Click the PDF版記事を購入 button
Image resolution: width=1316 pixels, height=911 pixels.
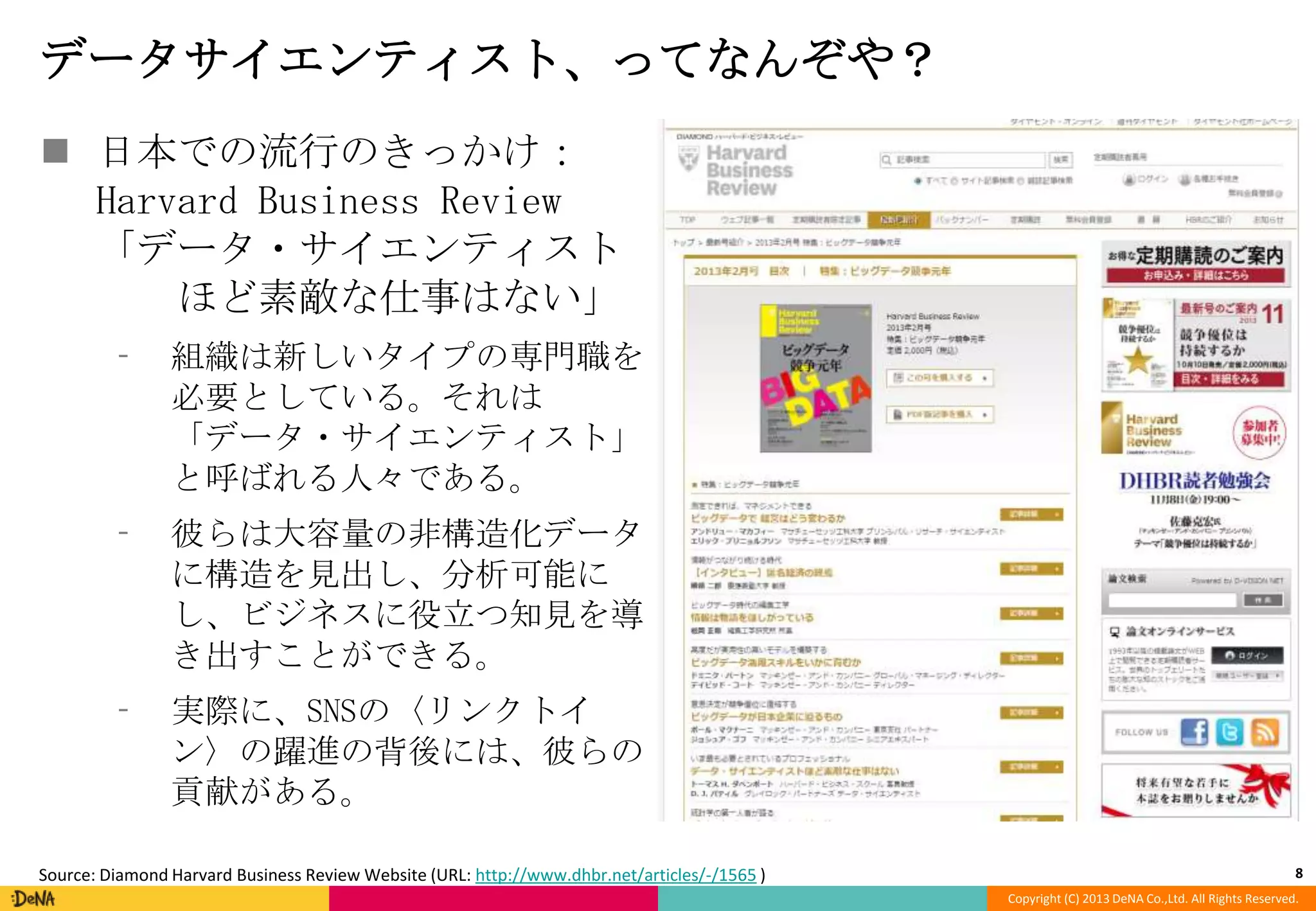[x=939, y=414]
